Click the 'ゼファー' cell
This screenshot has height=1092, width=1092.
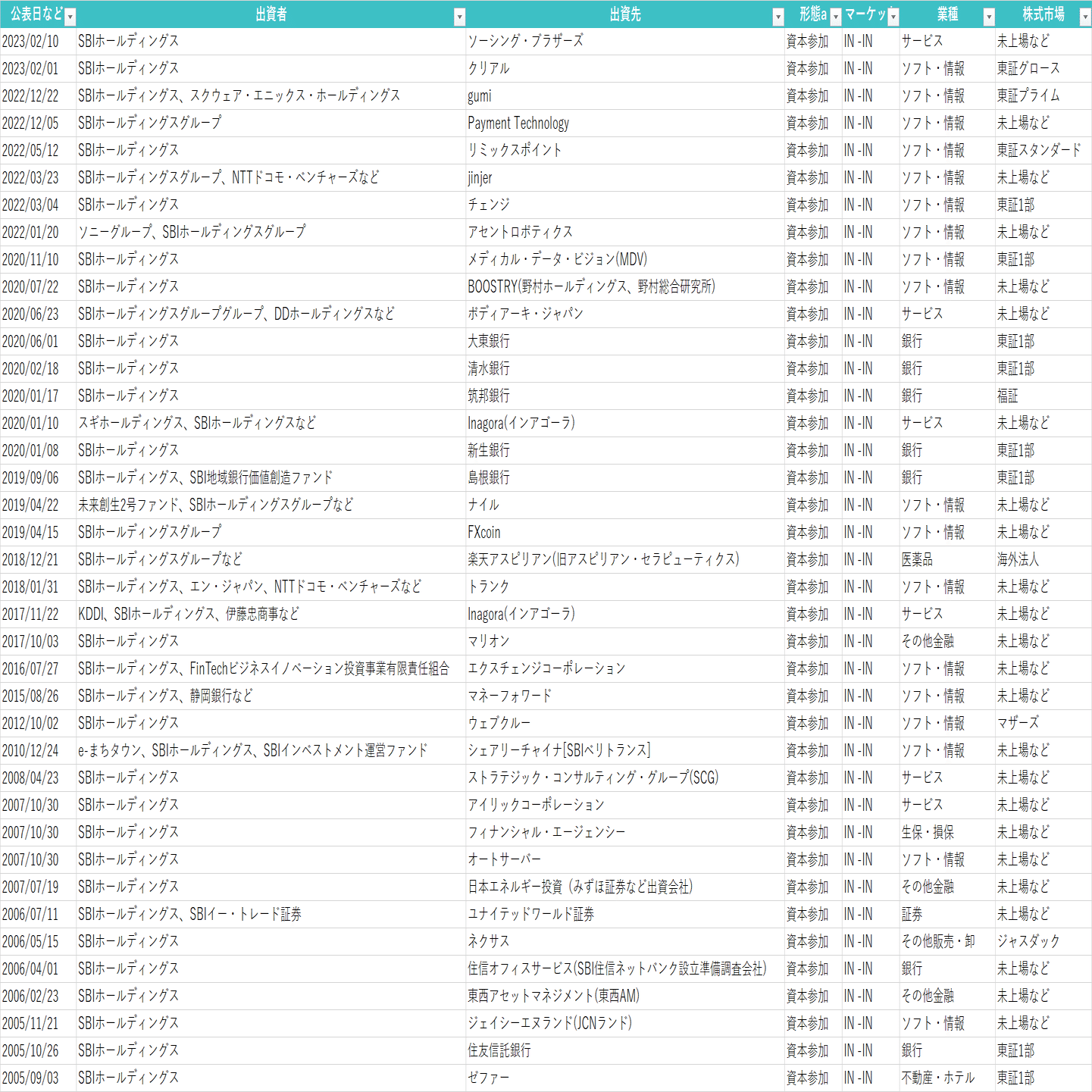625,1078
